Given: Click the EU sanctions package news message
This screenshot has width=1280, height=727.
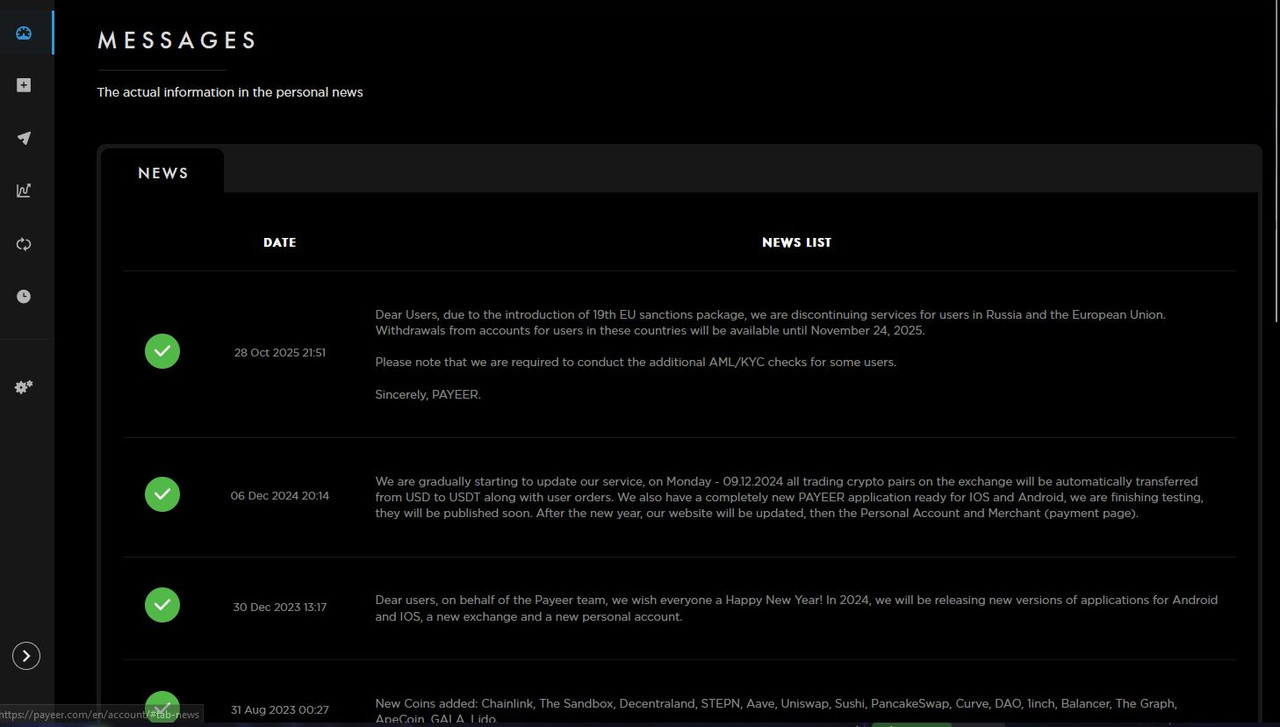Looking at the screenshot, I should (770, 354).
